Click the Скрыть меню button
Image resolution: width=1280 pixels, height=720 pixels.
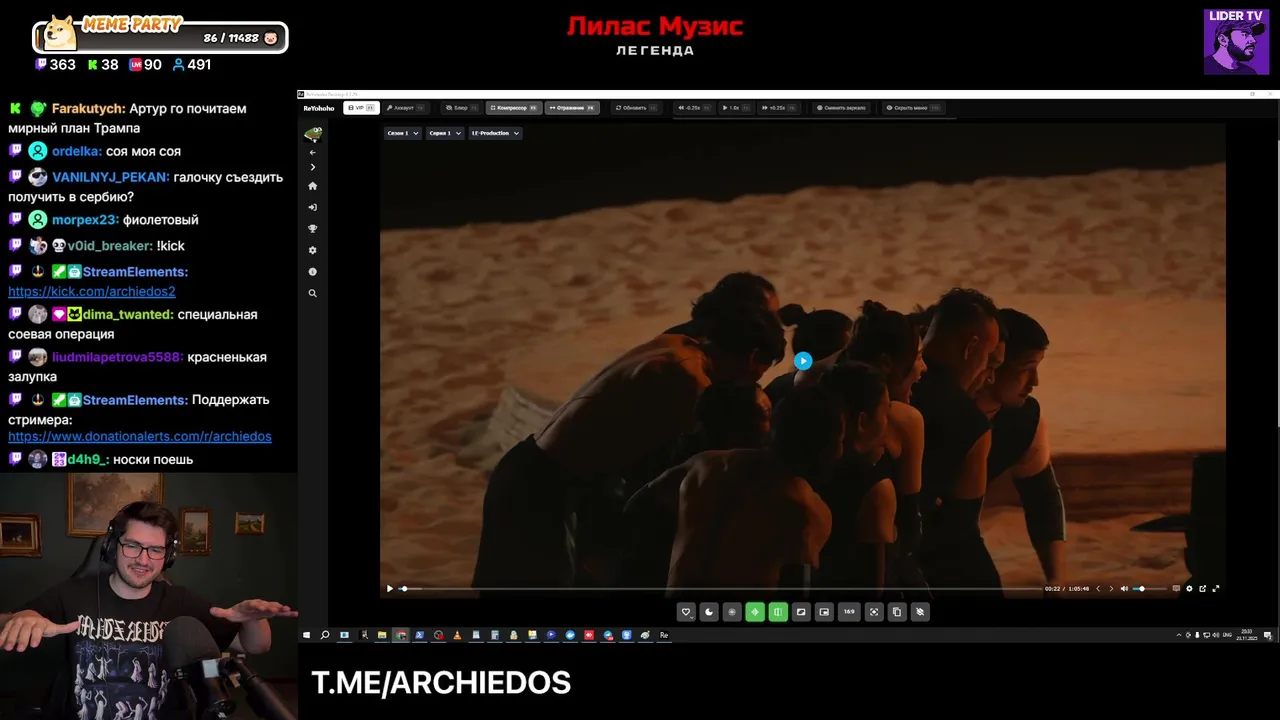912,107
